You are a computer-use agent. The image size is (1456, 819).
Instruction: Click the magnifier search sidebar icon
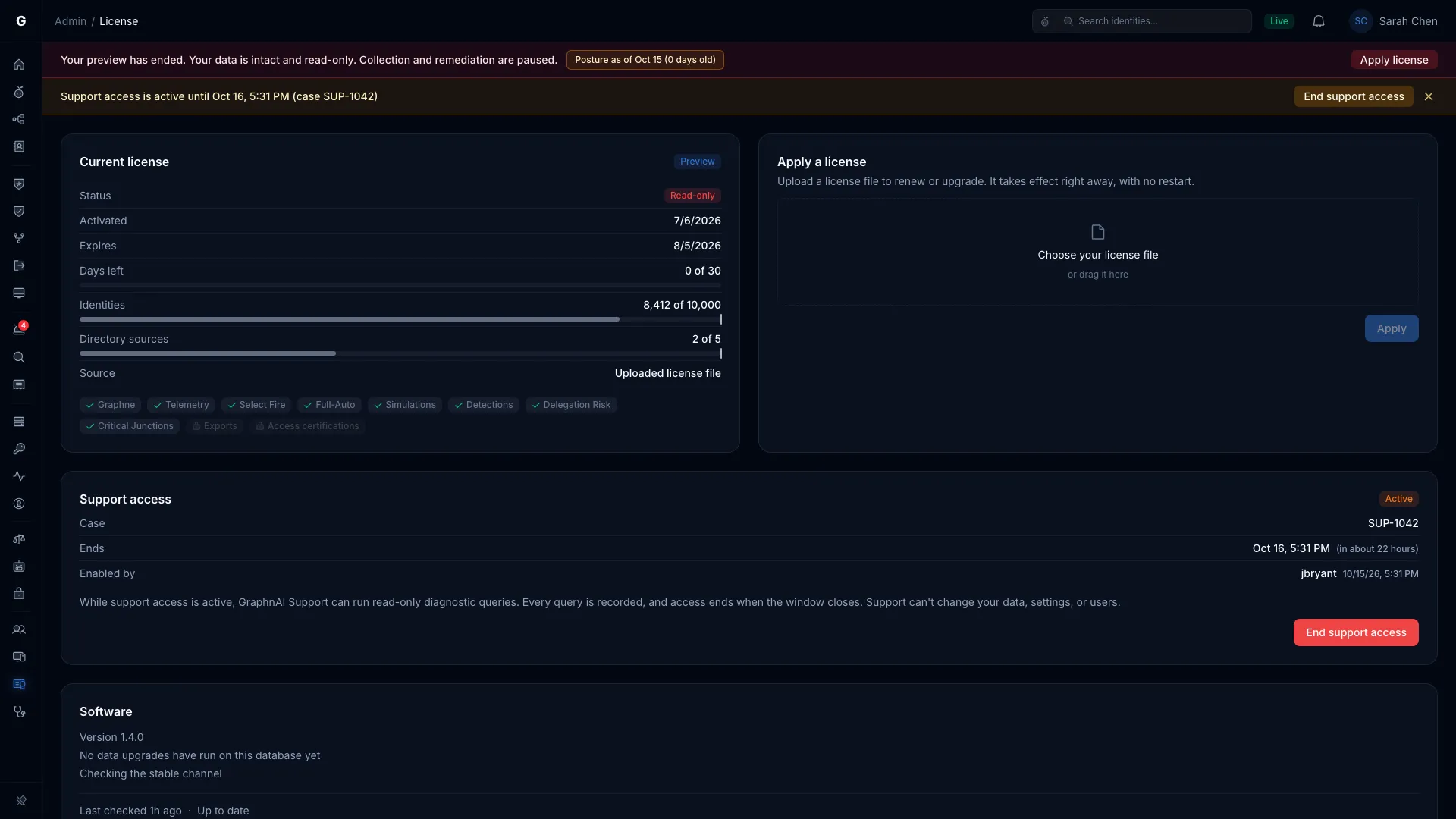[19, 357]
